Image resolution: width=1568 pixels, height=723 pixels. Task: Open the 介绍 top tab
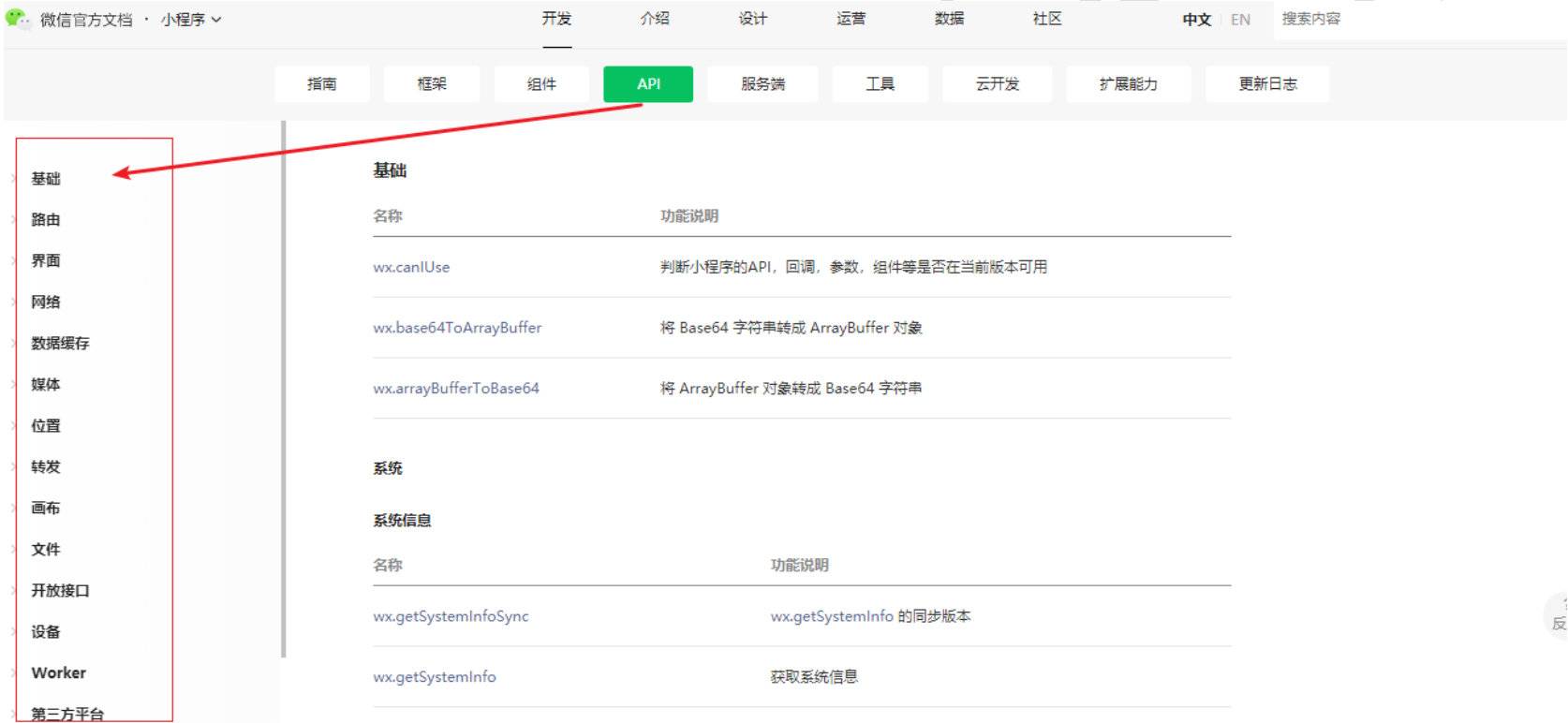(655, 19)
